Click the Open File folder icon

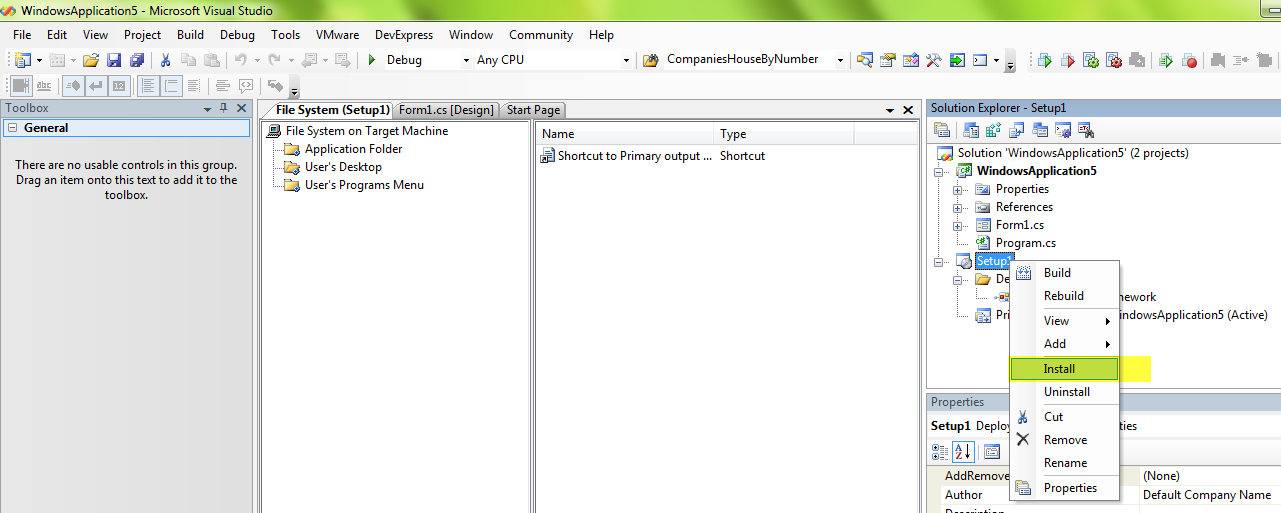pos(91,60)
